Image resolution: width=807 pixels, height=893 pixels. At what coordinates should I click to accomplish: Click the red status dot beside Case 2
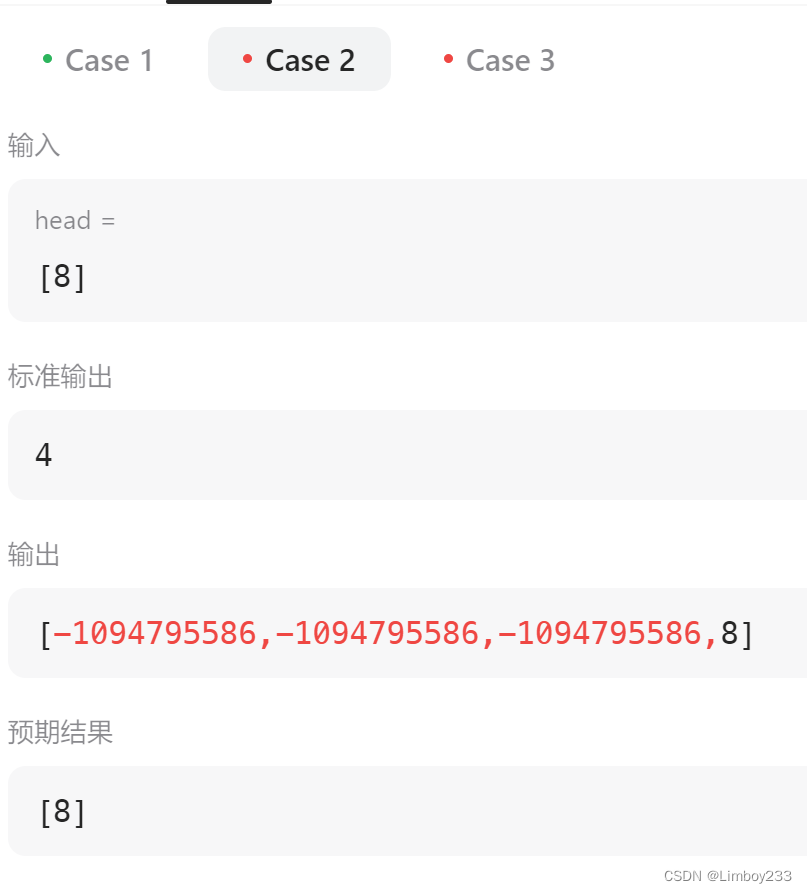click(x=248, y=60)
